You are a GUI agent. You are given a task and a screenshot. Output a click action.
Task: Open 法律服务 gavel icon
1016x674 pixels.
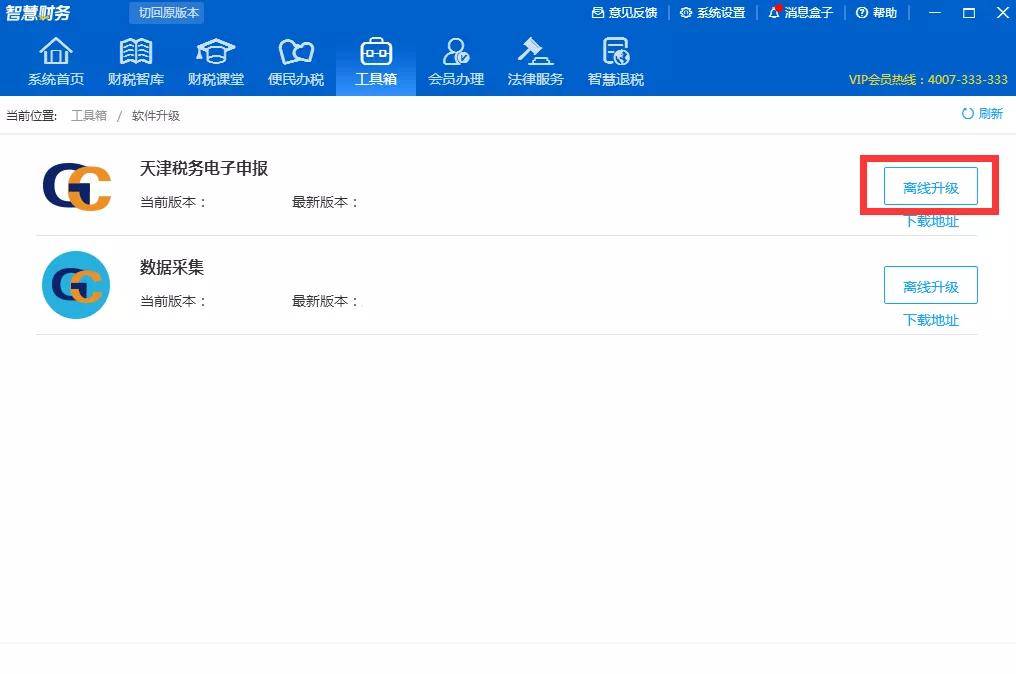pos(535,51)
